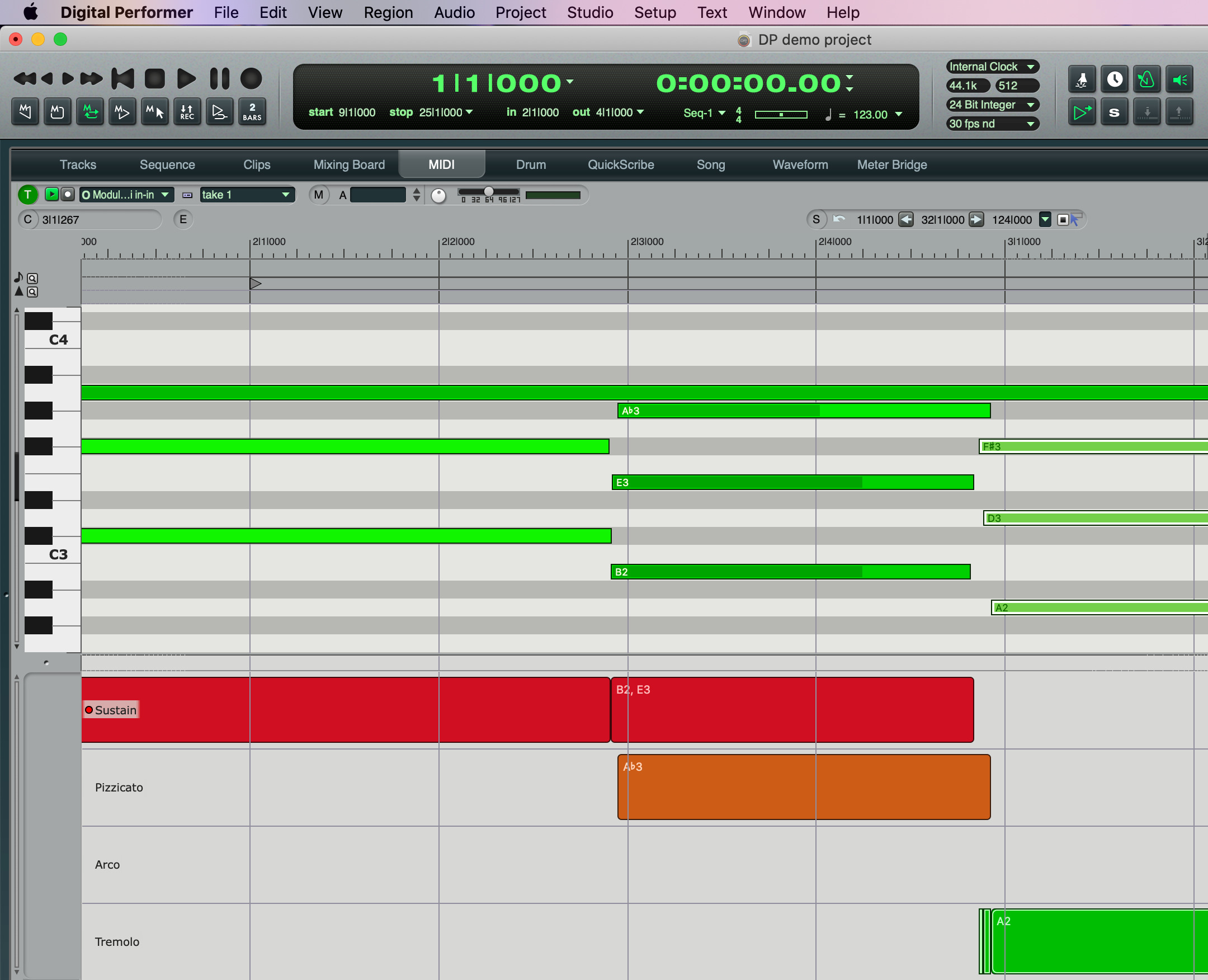Image resolution: width=1208 pixels, height=980 pixels.
Task: Adjust the track volume slider handle
Action: [x=489, y=192]
